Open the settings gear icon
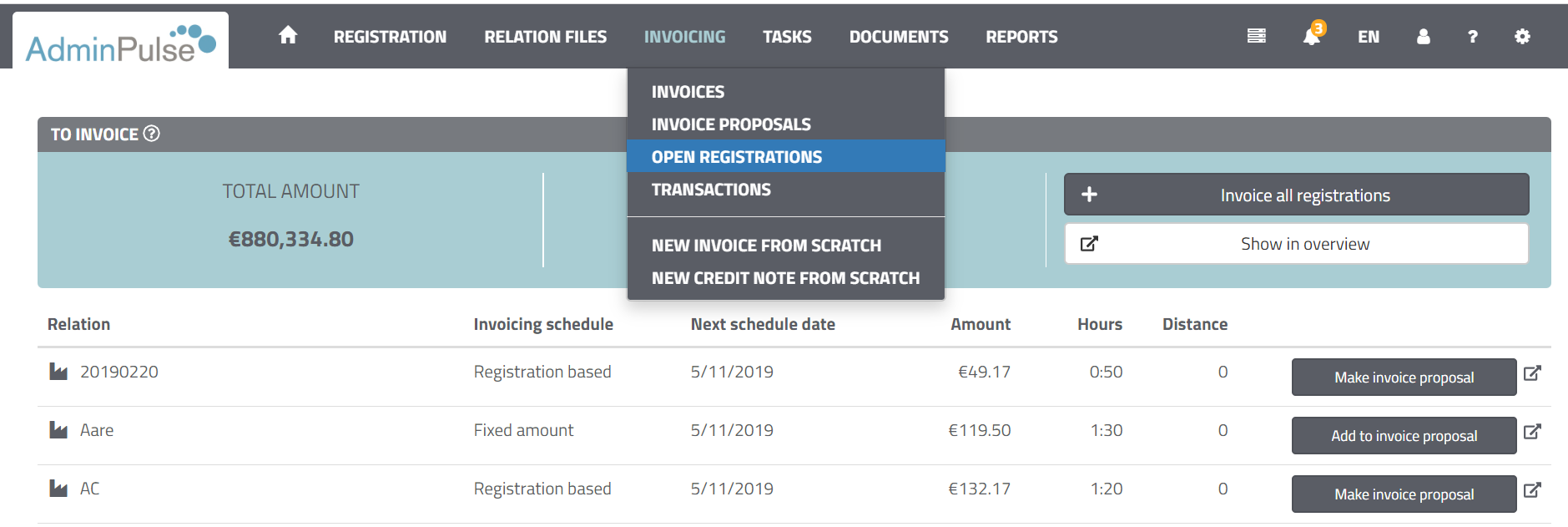Screen dimensions: 1568x527 click(x=1522, y=37)
